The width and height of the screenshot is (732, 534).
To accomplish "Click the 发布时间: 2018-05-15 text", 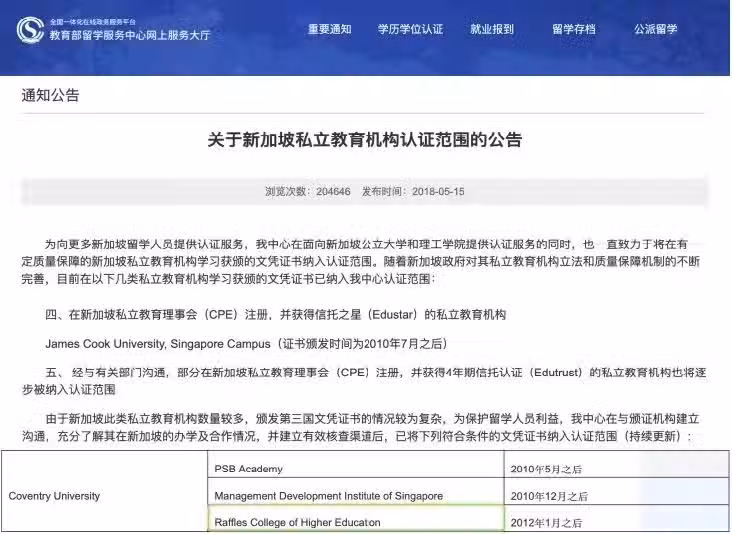I will pos(413,191).
